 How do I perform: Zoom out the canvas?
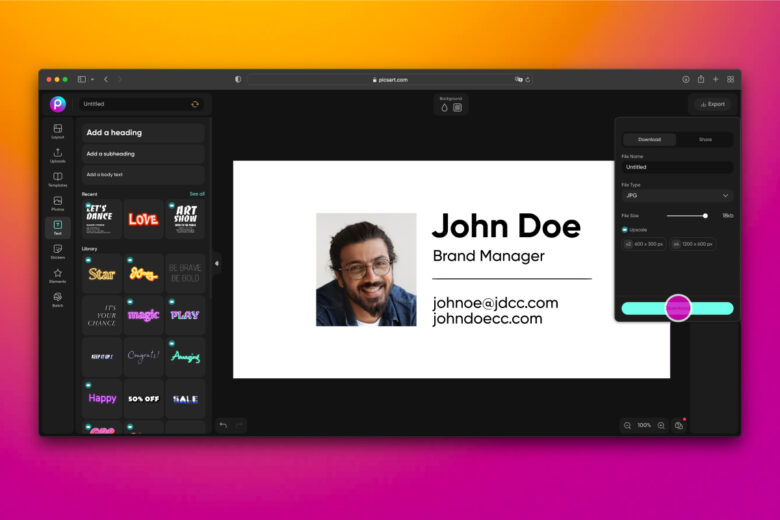627,425
